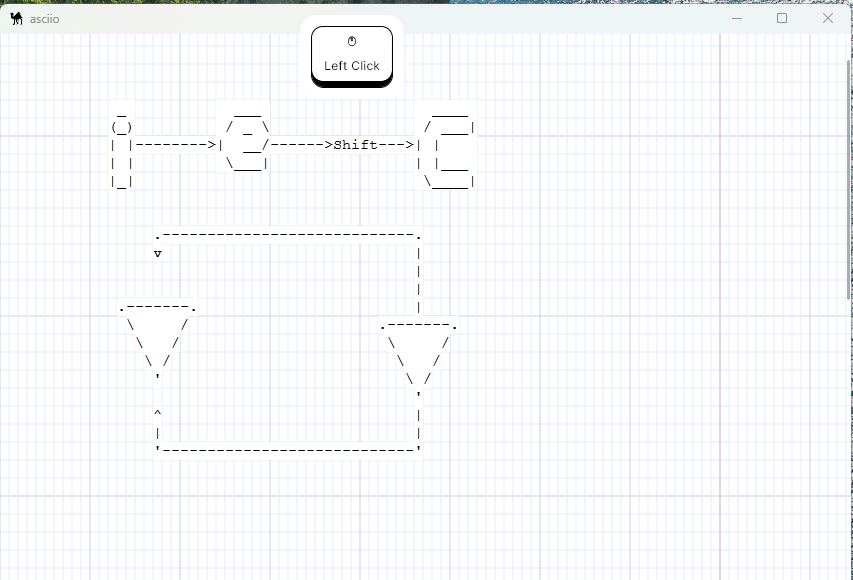Click the Shift text label on the canvas
853x580 pixels.
(x=357, y=144)
